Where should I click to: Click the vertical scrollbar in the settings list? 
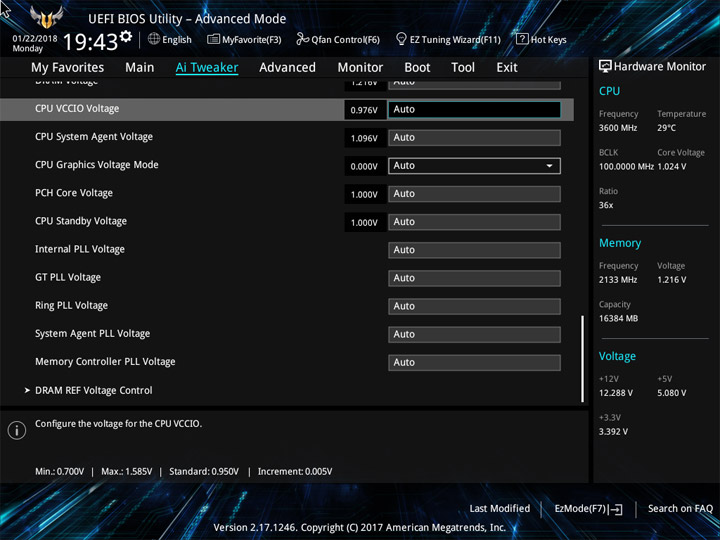[582, 359]
